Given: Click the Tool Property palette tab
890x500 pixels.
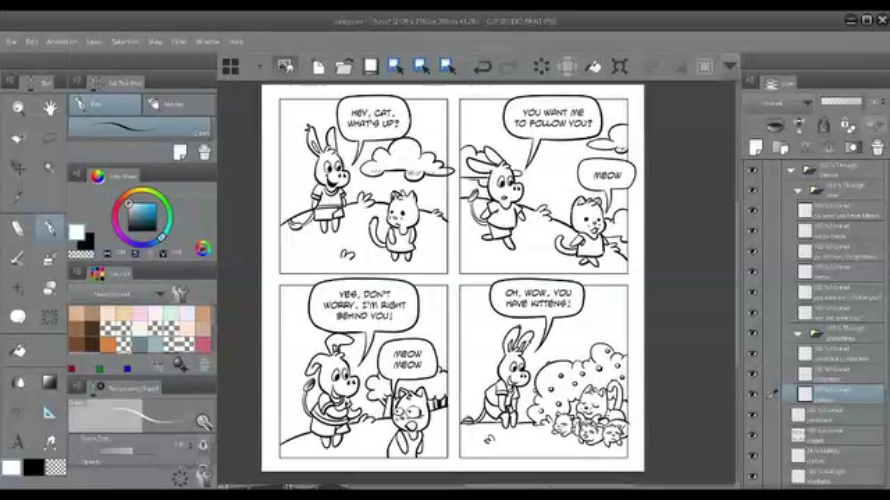Looking at the screenshot, I should point(124,388).
